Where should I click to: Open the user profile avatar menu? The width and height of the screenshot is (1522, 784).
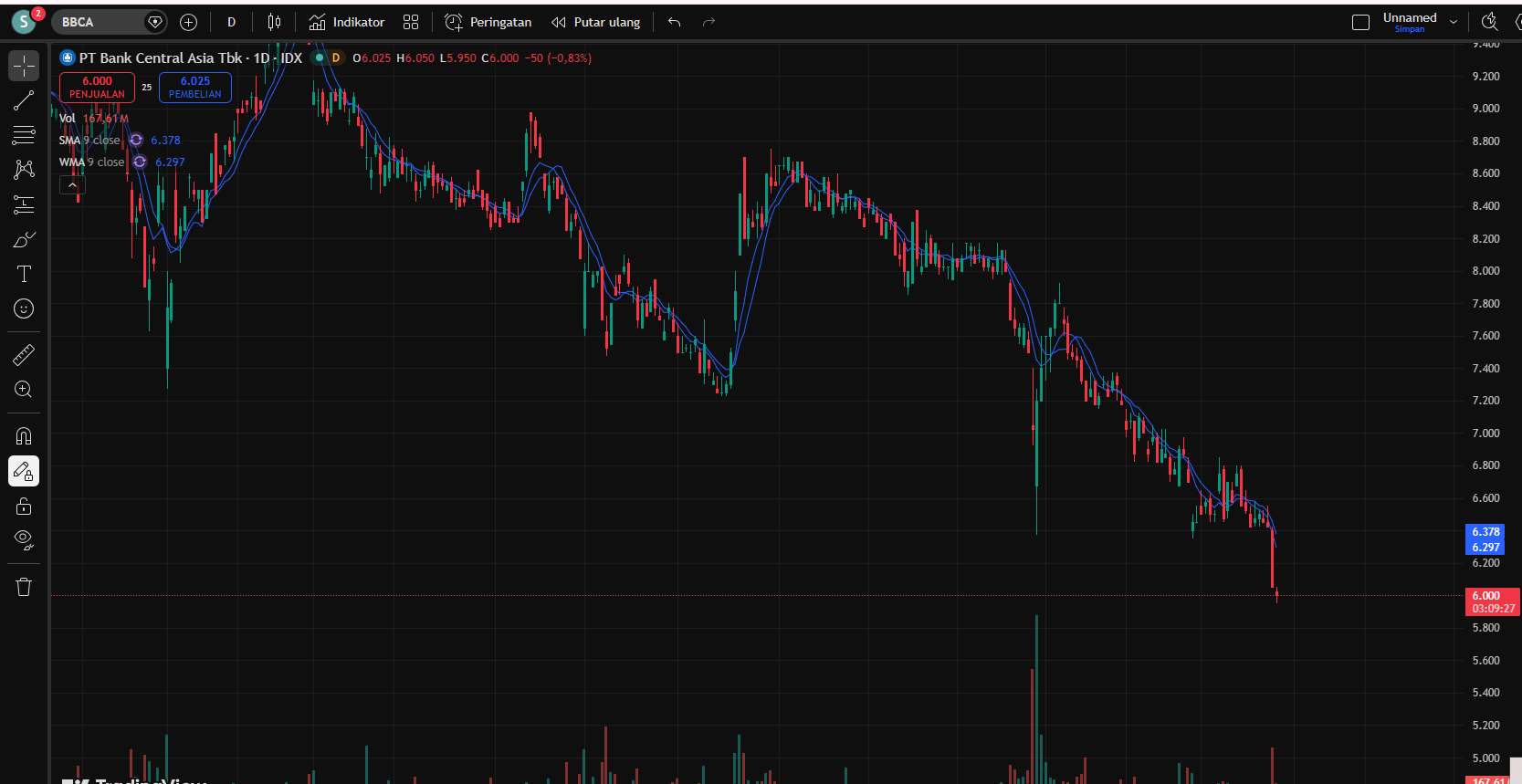24,22
